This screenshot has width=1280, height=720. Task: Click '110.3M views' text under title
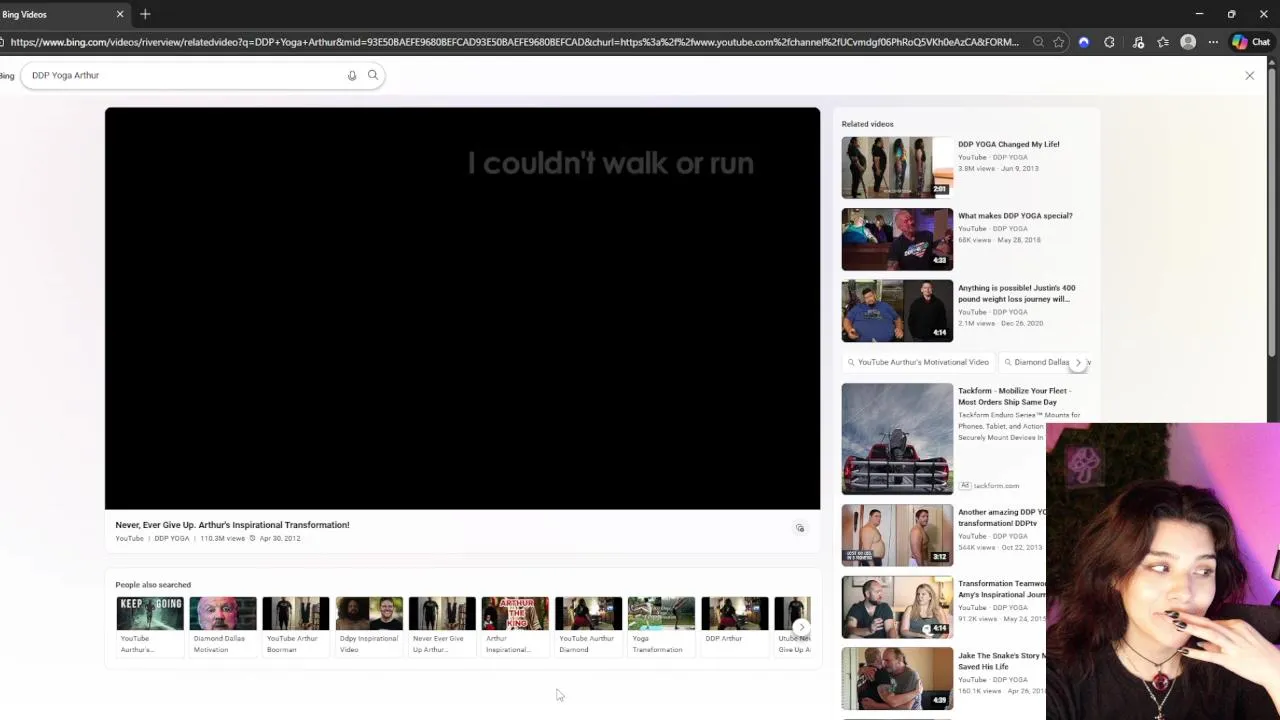[222, 538]
